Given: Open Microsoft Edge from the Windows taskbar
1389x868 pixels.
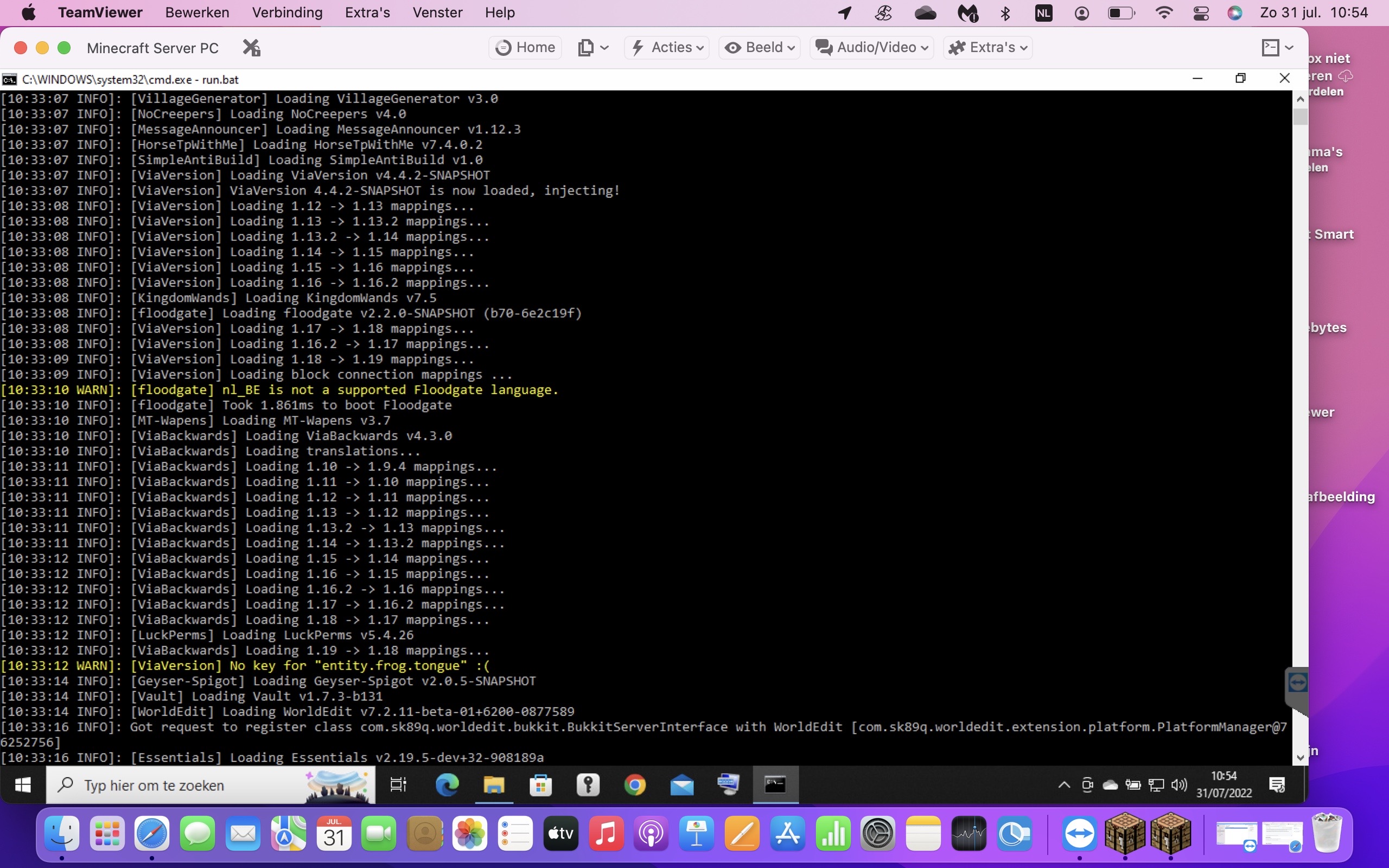Looking at the screenshot, I should click(x=447, y=785).
